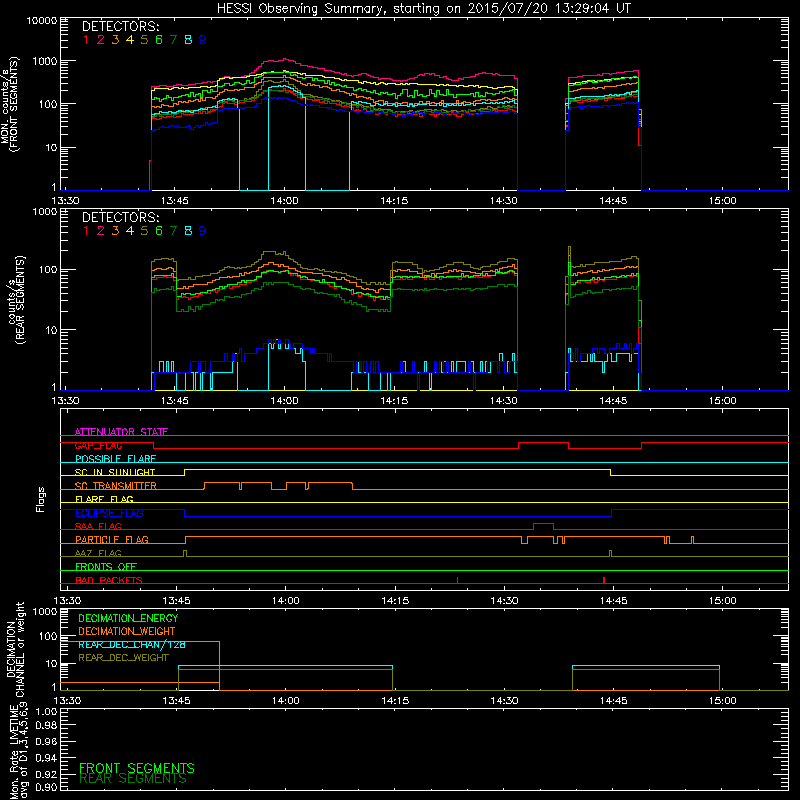The width and height of the screenshot is (800, 800).
Task: Pick detector 3 in rear segments legend
Action: (115, 231)
